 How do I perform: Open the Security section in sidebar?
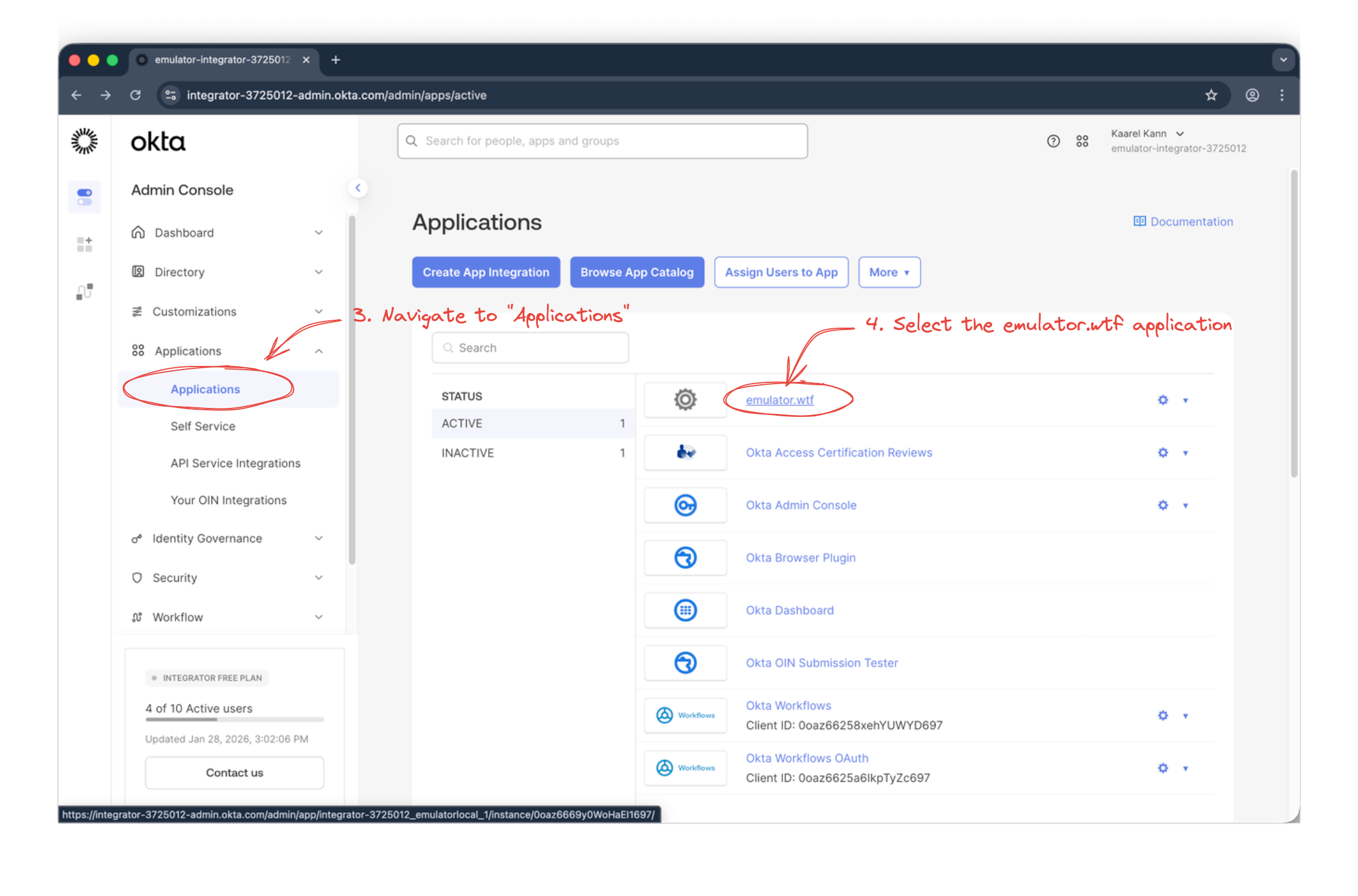[174, 577]
